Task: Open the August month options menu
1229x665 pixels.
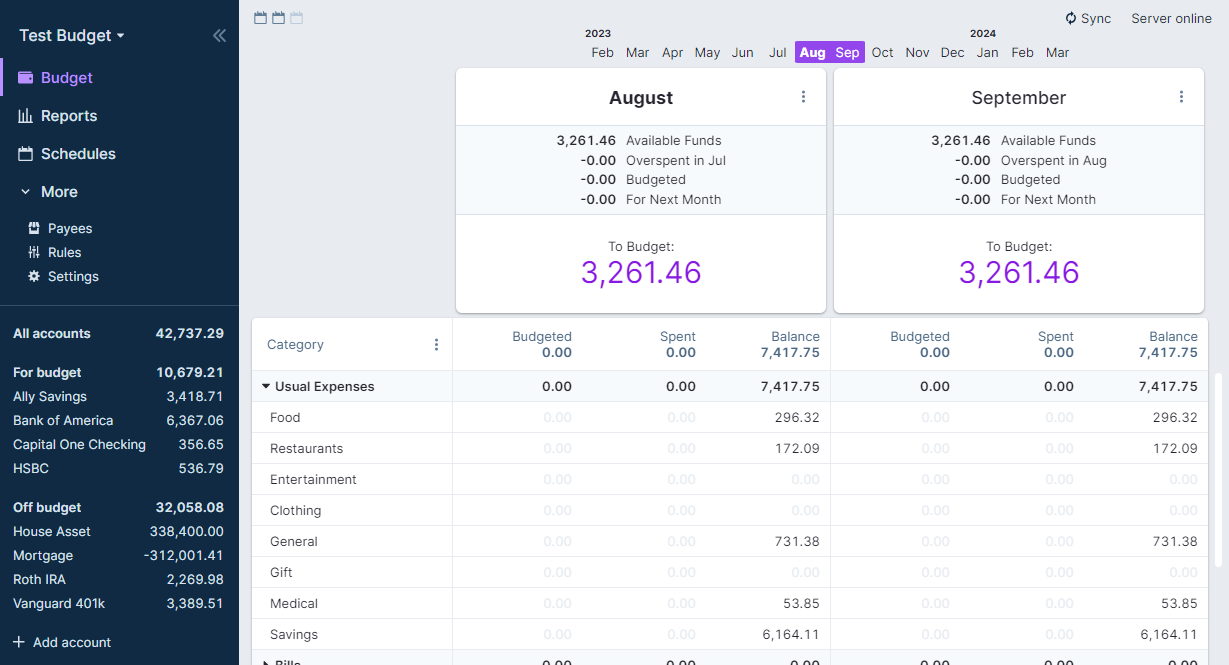Action: (803, 96)
